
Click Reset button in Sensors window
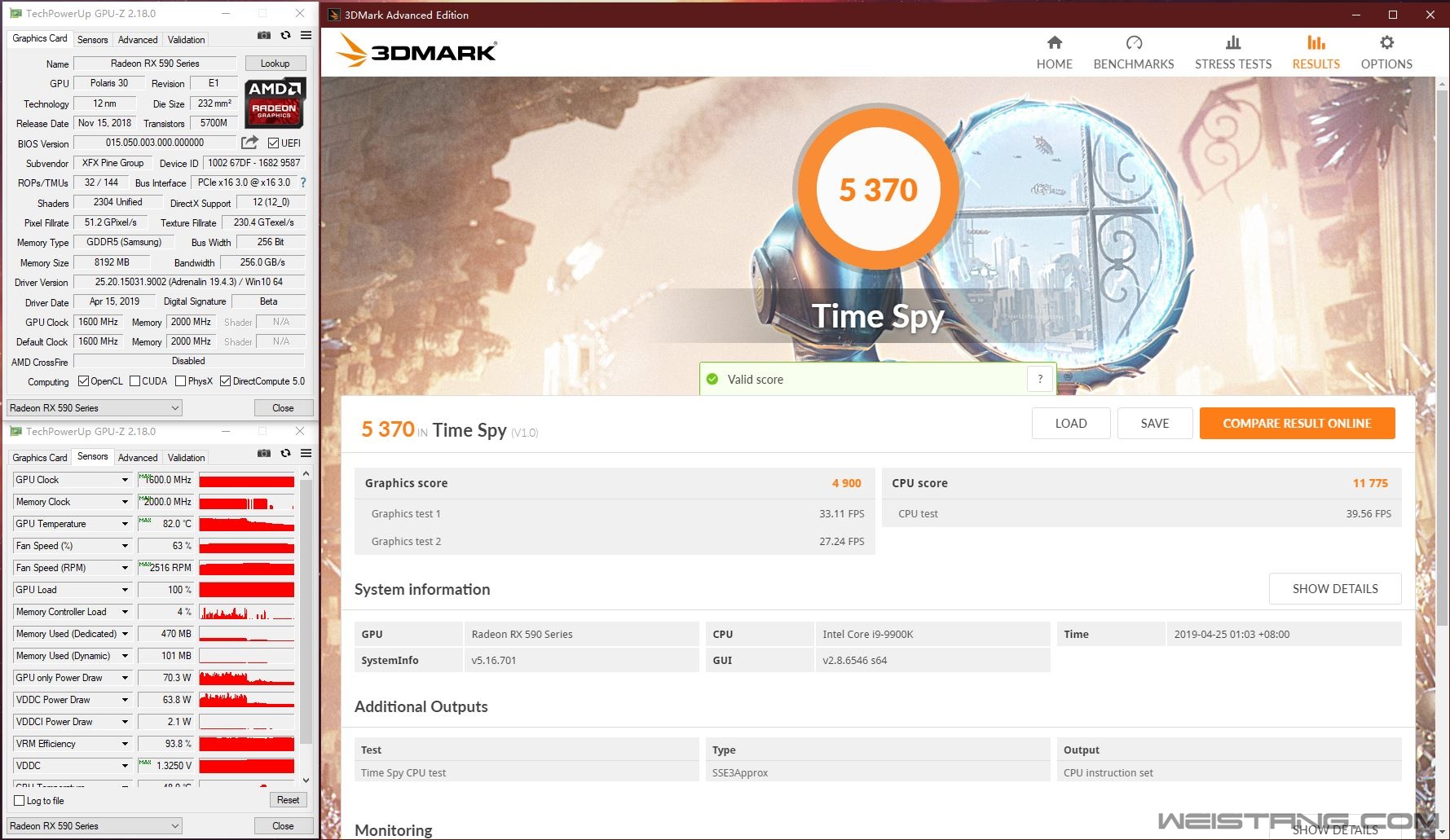[x=288, y=800]
